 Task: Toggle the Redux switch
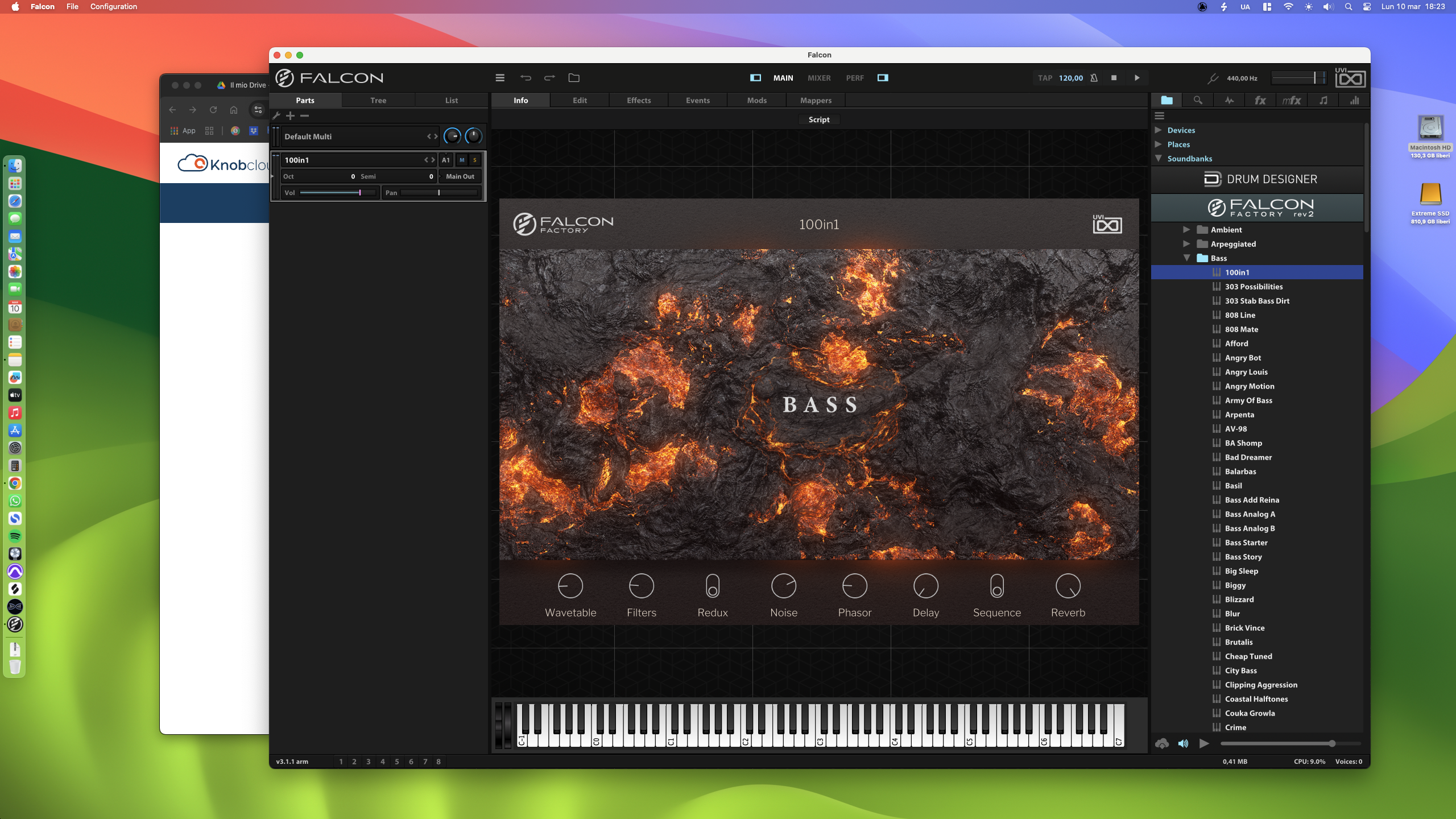712,586
